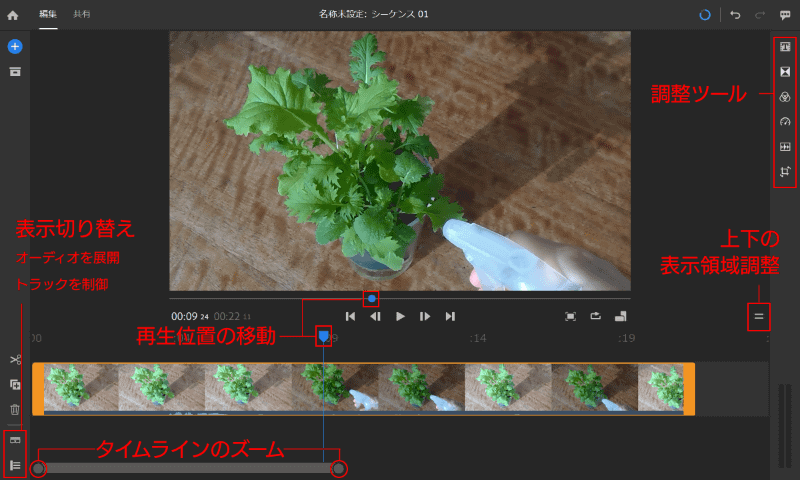Toggle loop playback icon
Screen dimensions: 800x480
595,316
